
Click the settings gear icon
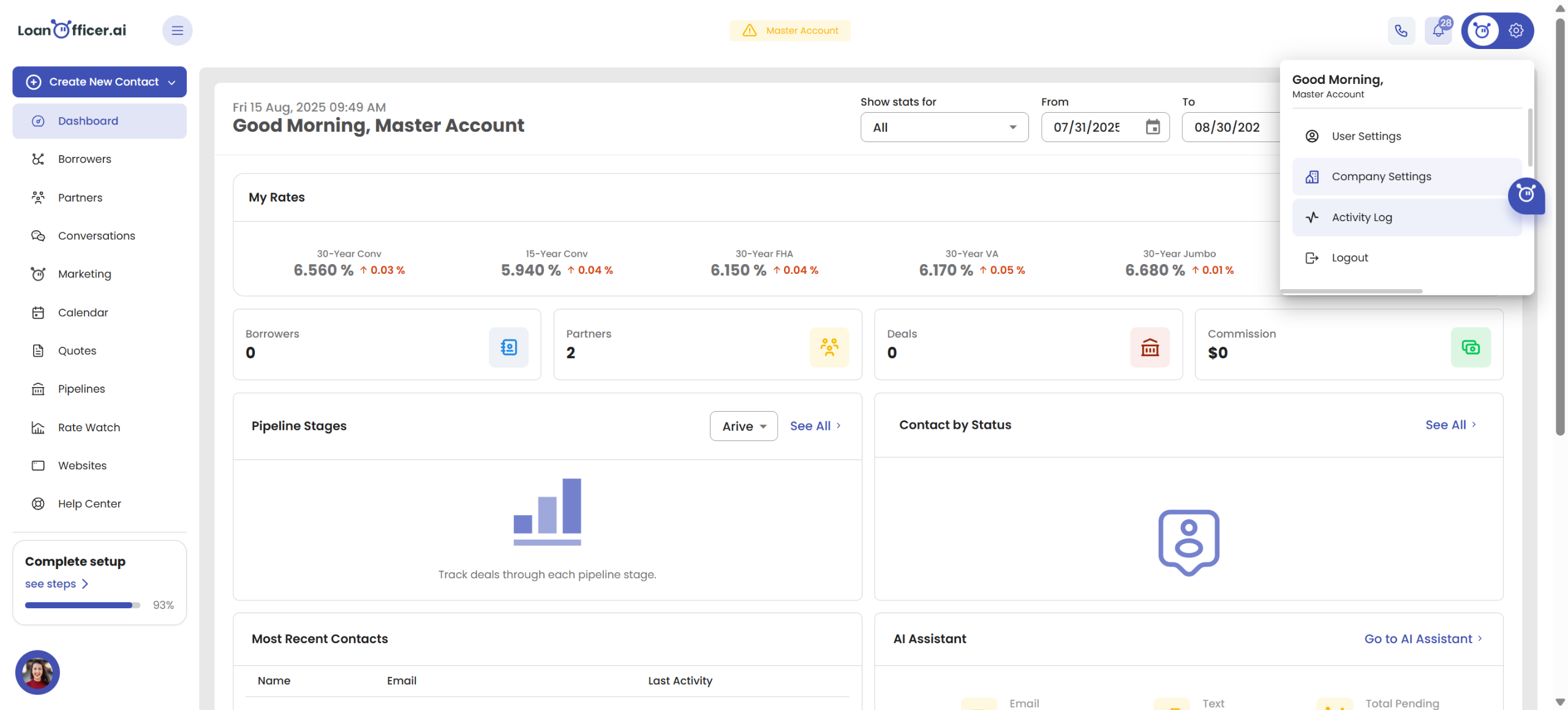tap(1516, 31)
